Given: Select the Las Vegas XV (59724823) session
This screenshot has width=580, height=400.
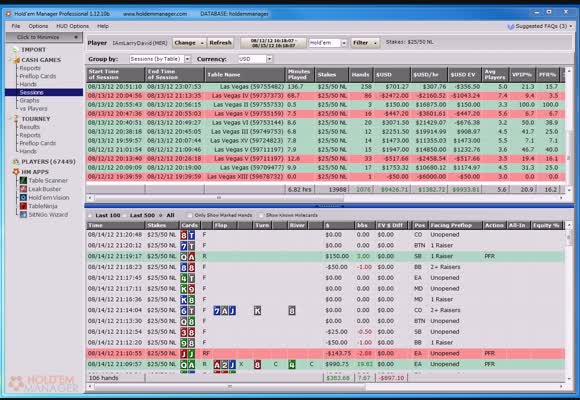Looking at the screenshot, I should [326, 141].
